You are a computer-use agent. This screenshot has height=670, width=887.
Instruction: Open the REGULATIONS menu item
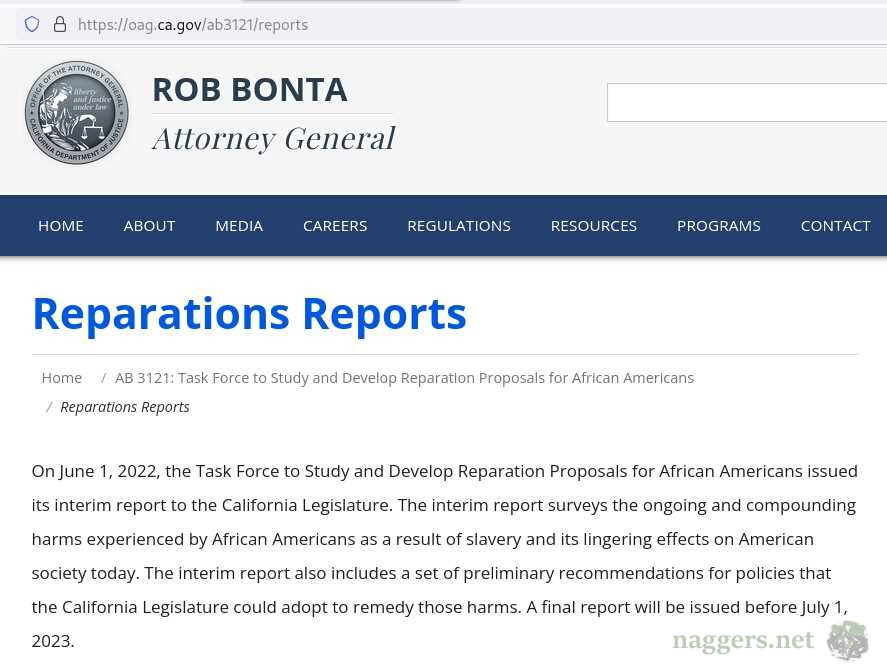click(x=459, y=226)
